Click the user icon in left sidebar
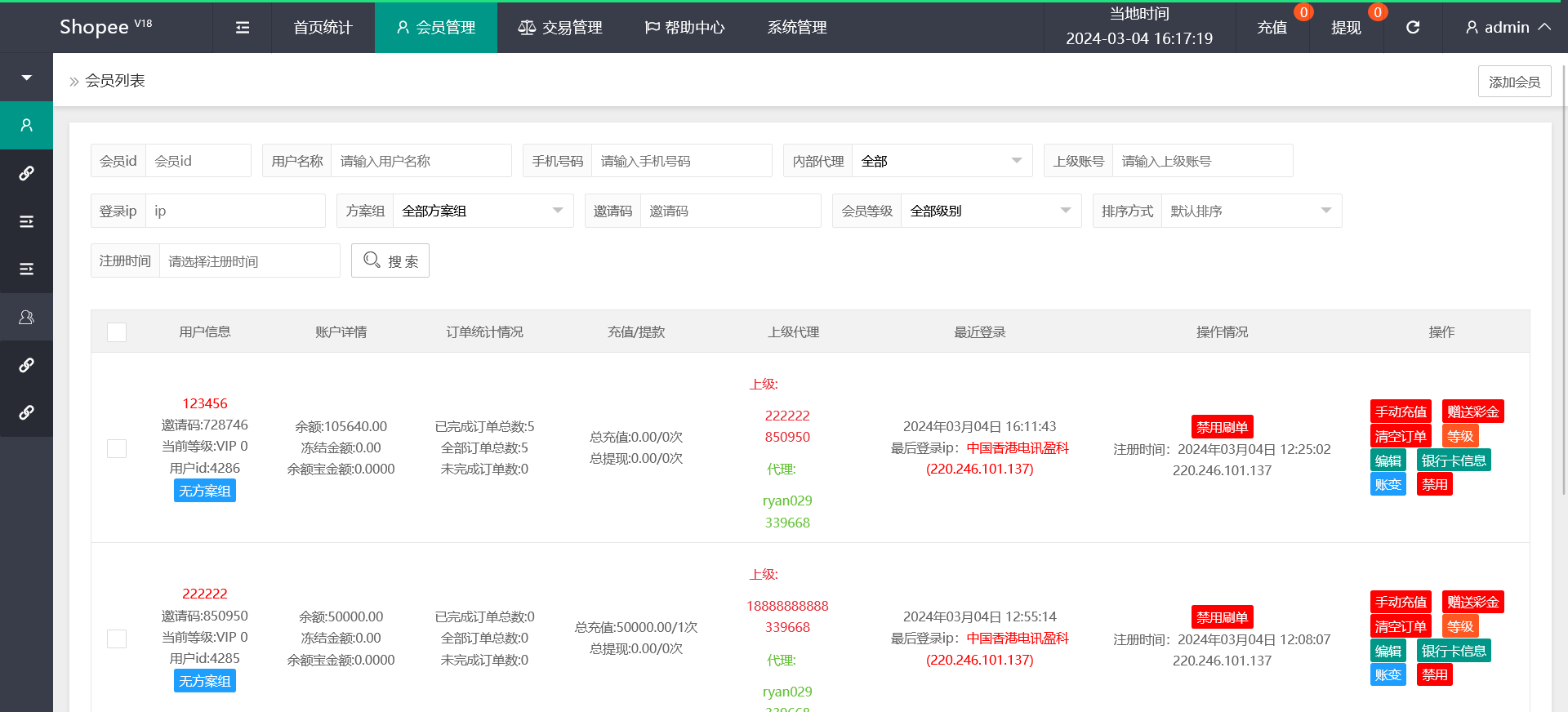The height and width of the screenshot is (712, 1568). [x=26, y=126]
